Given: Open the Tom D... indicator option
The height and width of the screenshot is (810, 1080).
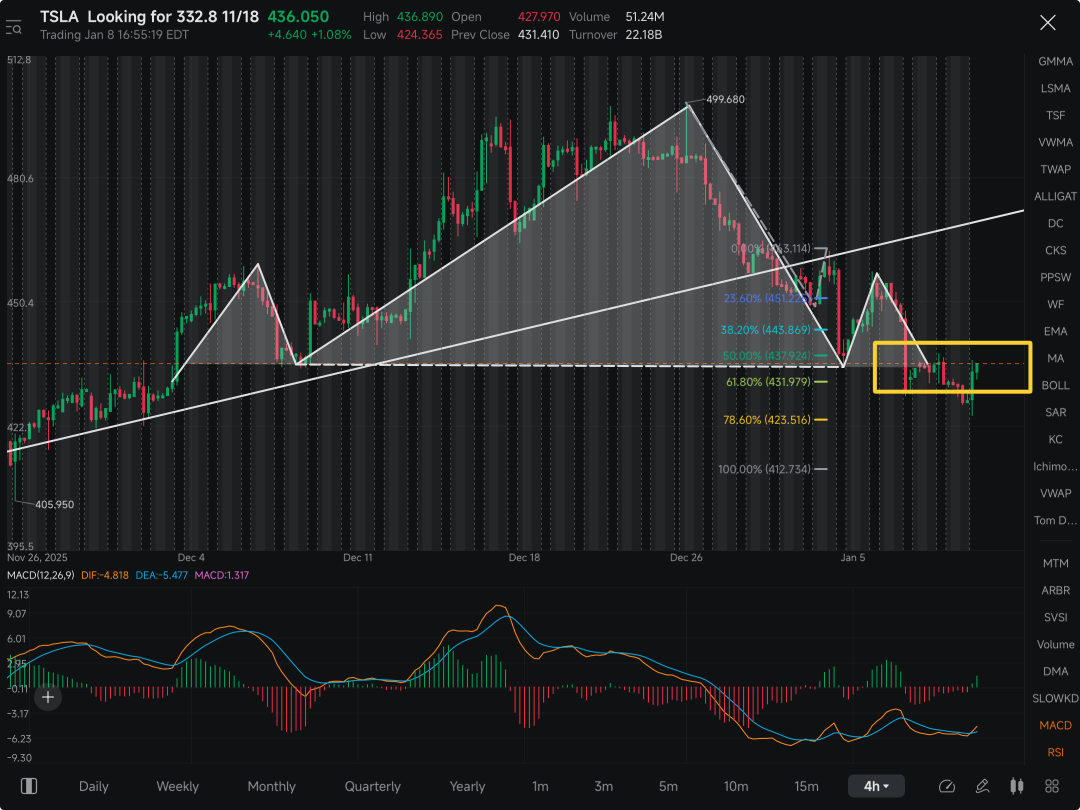Looking at the screenshot, I should tap(1055, 520).
